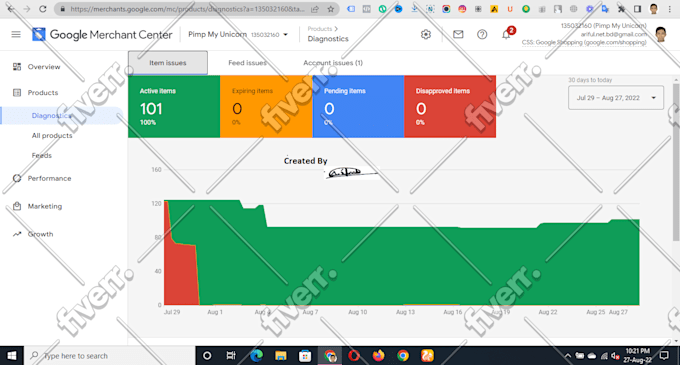Click the Google Merchant Center logo
Viewport: 680px width, 365px height.
click(102, 34)
